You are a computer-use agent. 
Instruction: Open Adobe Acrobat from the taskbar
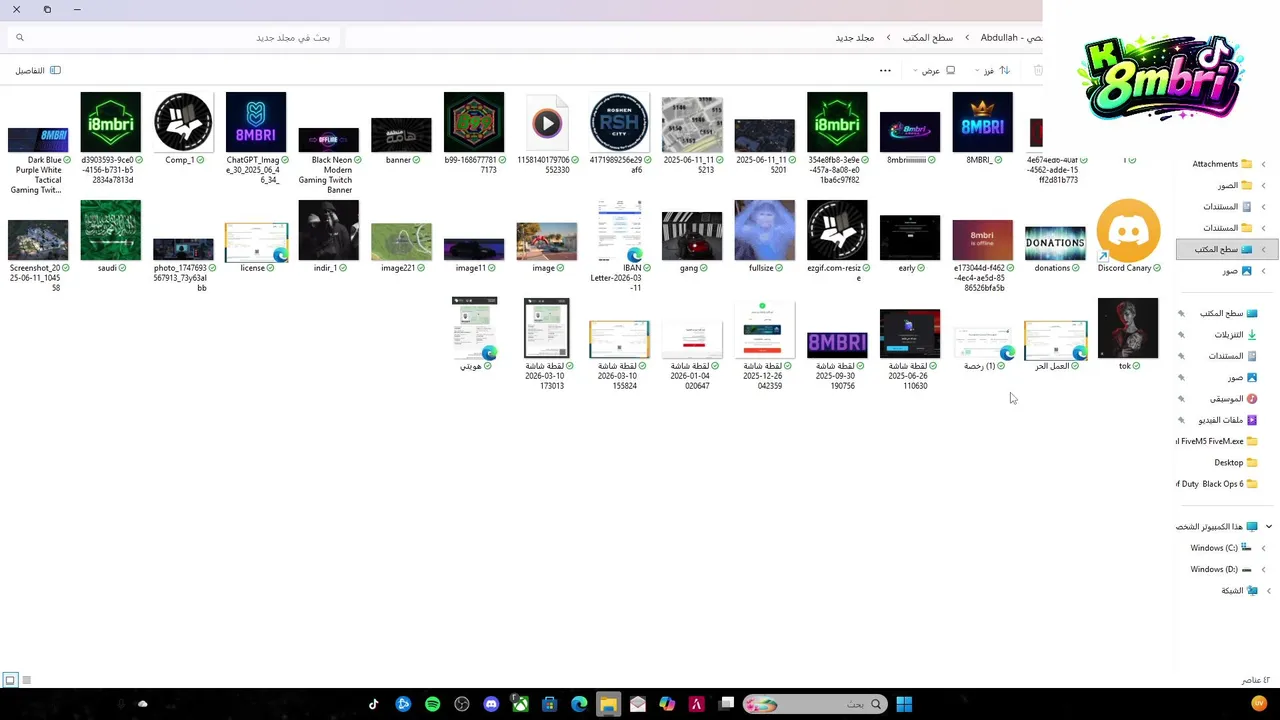[x=697, y=704]
